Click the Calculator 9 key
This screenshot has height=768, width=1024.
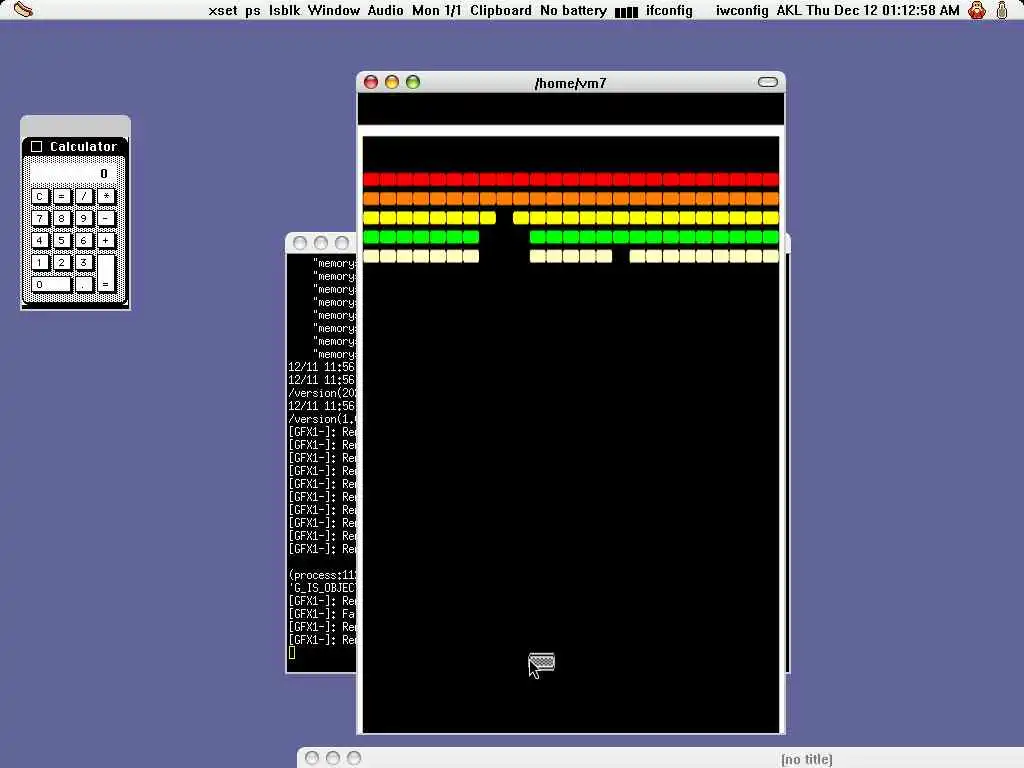click(x=84, y=218)
